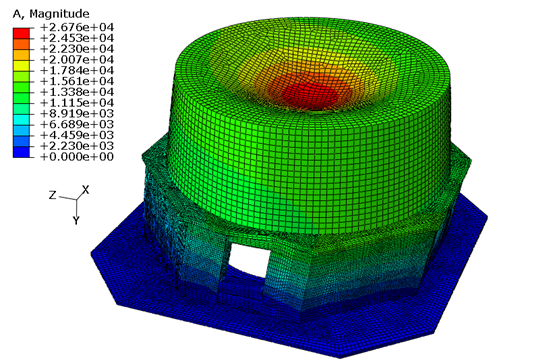Click the Y axis label of triad
Image resolution: width=536 pixels, height=362 pixels.
[76, 220]
